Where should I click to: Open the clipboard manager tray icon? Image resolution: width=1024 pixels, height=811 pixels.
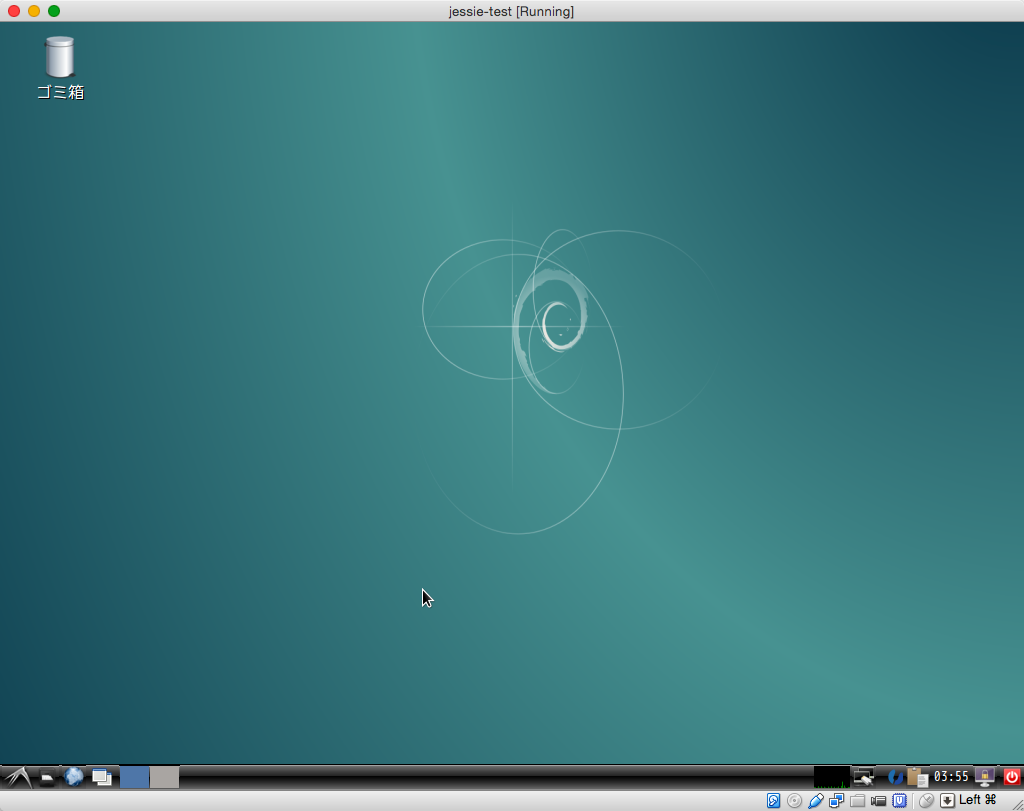[x=918, y=777]
